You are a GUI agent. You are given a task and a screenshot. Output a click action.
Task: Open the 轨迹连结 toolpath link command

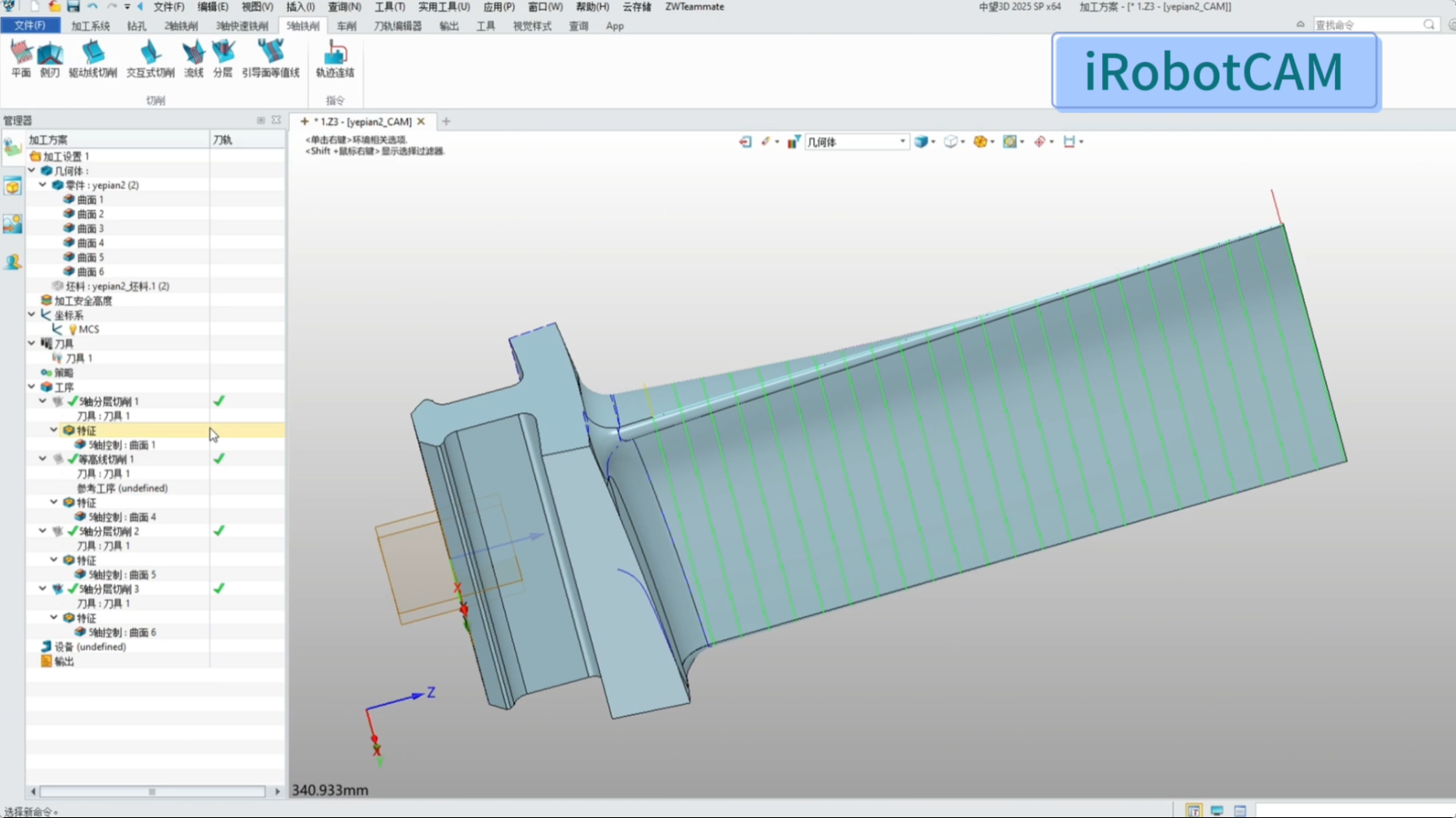[x=335, y=59]
